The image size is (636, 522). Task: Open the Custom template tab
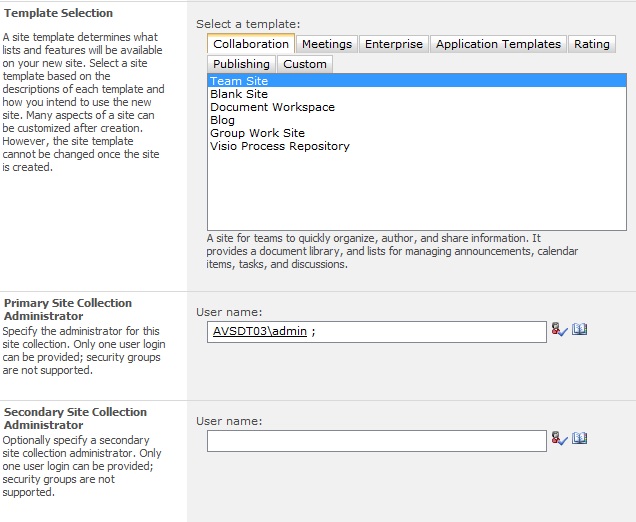coord(305,64)
